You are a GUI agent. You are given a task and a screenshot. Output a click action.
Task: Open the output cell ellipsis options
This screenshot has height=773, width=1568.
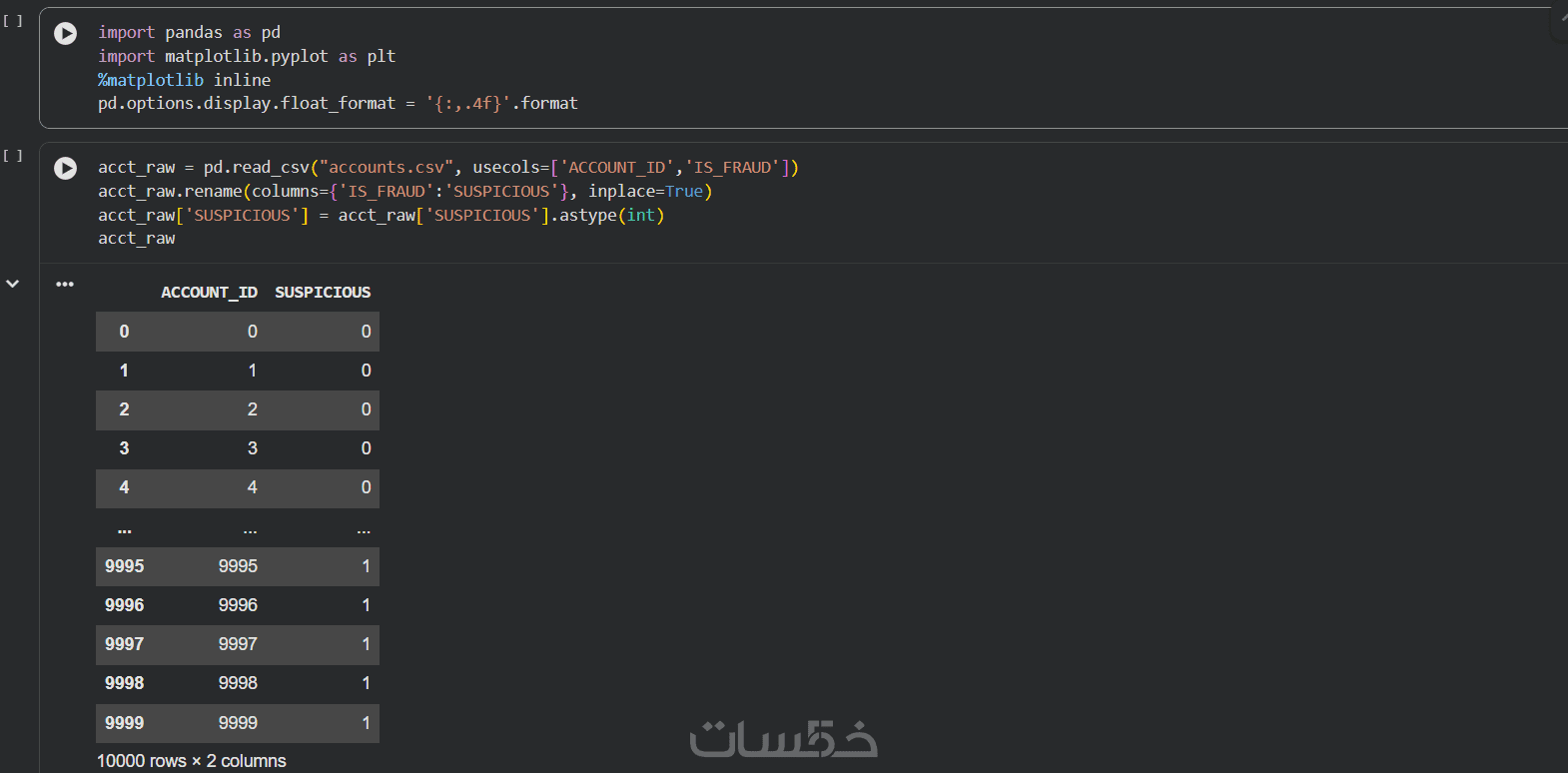pos(65,284)
